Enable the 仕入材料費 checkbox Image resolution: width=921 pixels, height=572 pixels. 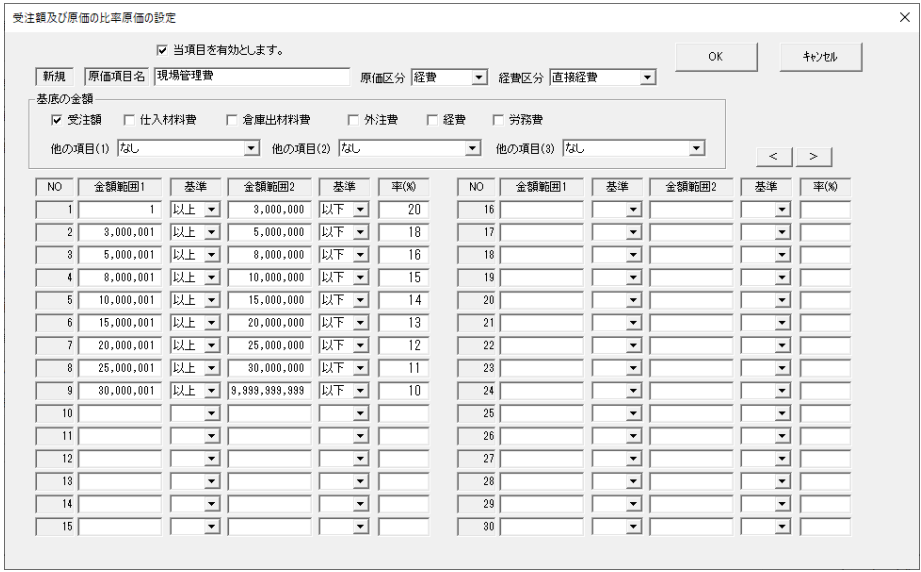point(129,120)
